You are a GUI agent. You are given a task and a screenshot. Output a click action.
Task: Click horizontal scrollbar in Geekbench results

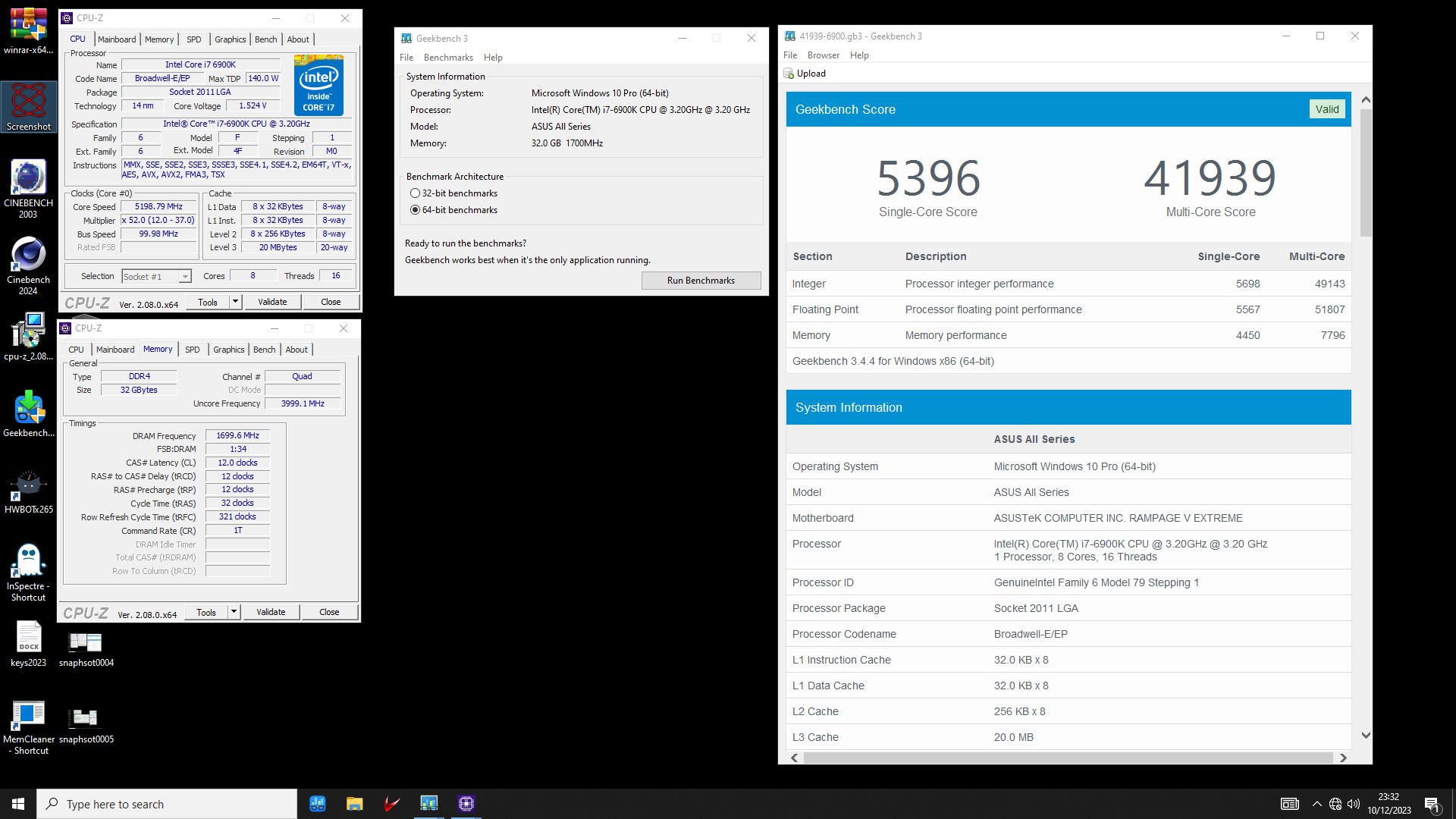point(1068,758)
